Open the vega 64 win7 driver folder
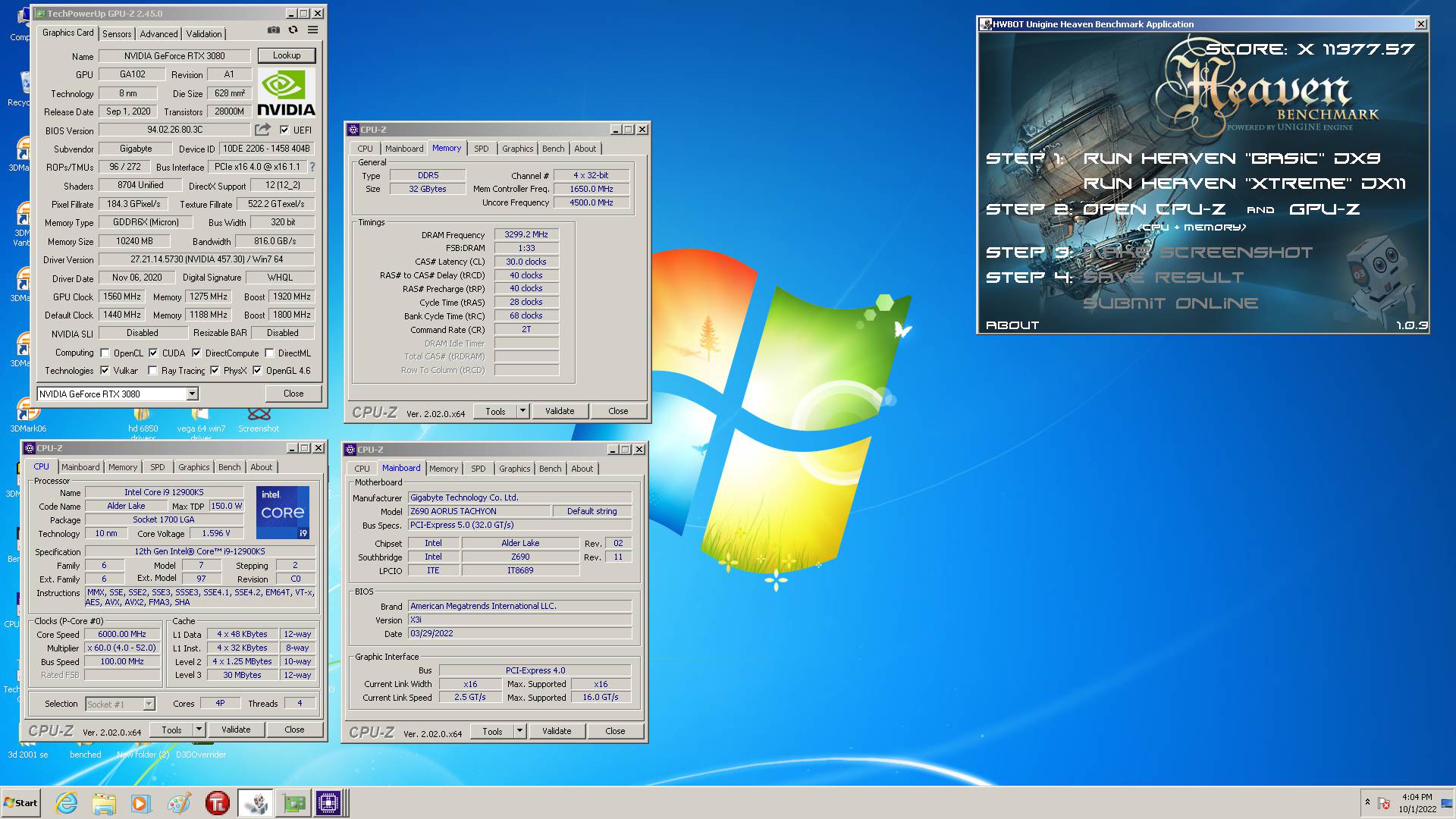The height and width of the screenshot is (819, 1456). (x=201, y=425)
